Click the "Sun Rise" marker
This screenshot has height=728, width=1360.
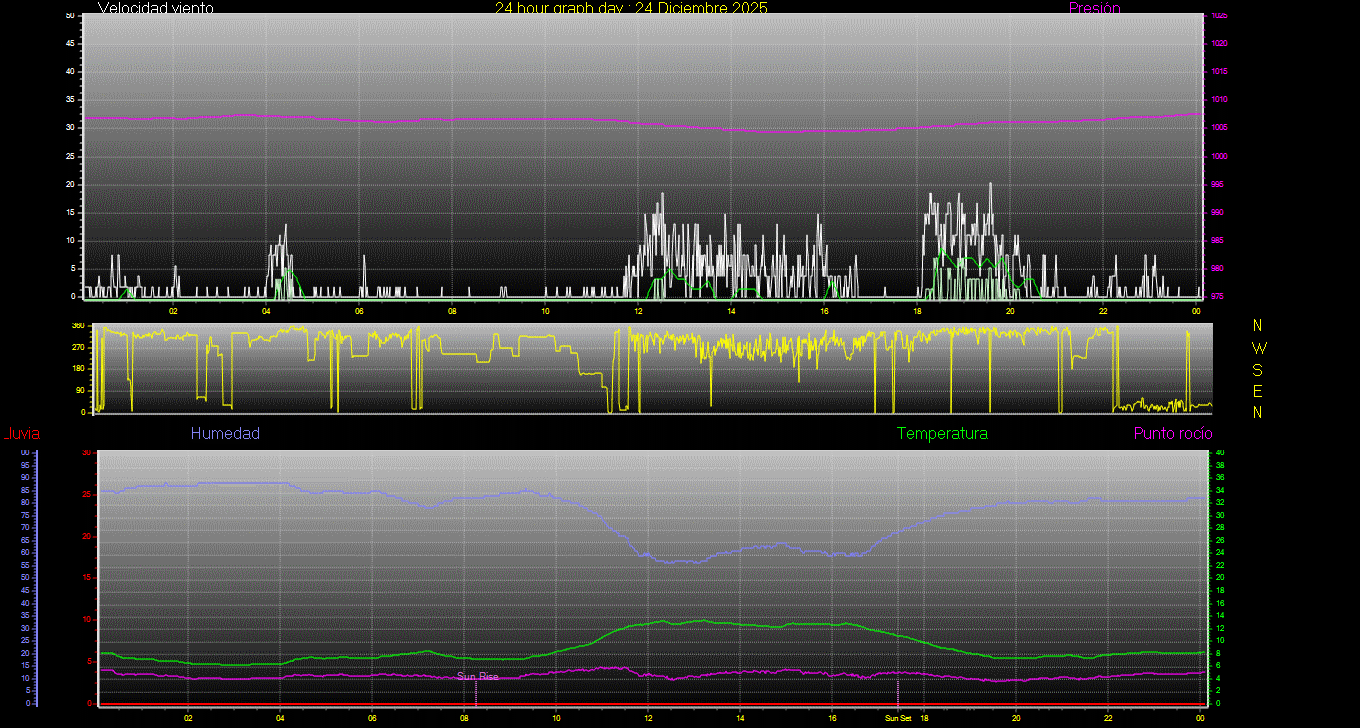pos(478,677)
